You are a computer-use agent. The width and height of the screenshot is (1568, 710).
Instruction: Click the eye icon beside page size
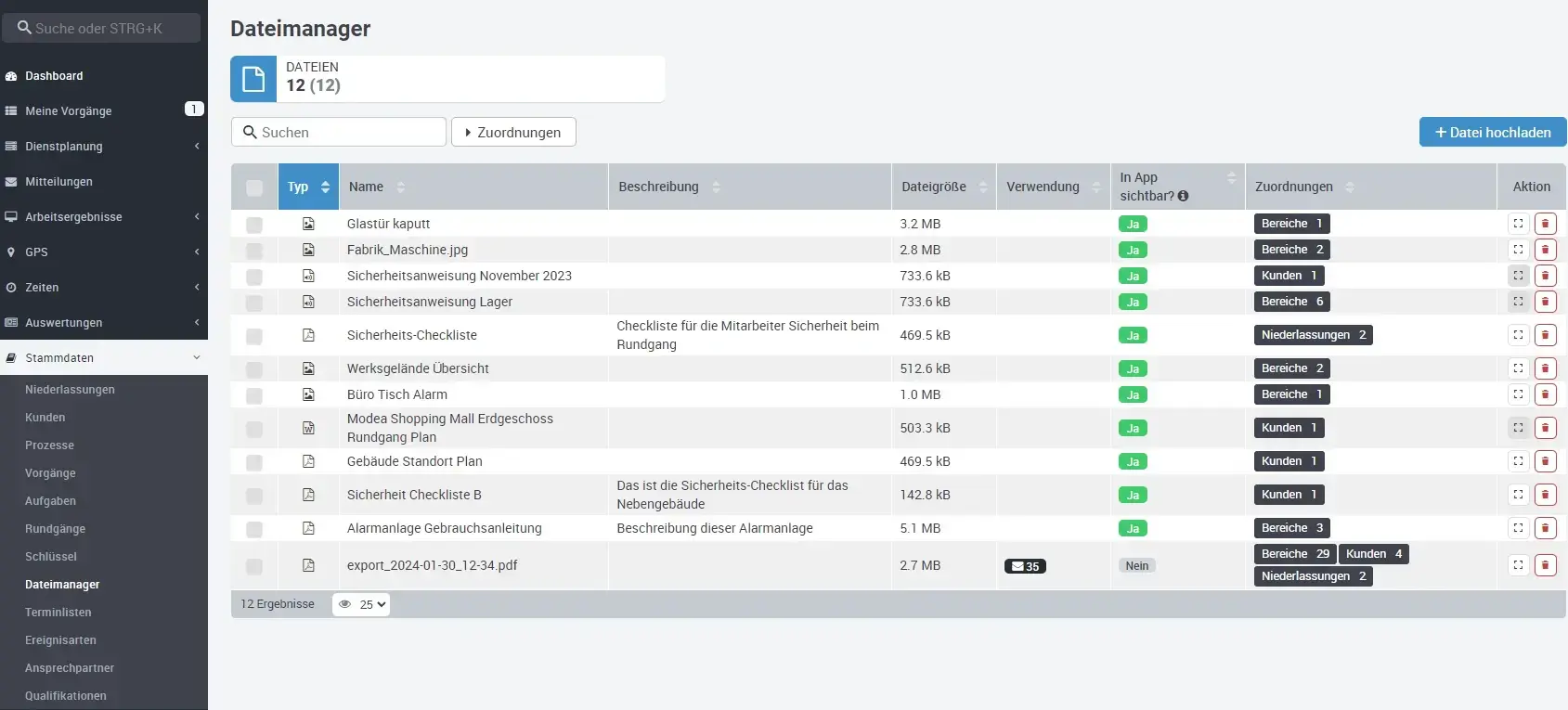coord(344,604)
